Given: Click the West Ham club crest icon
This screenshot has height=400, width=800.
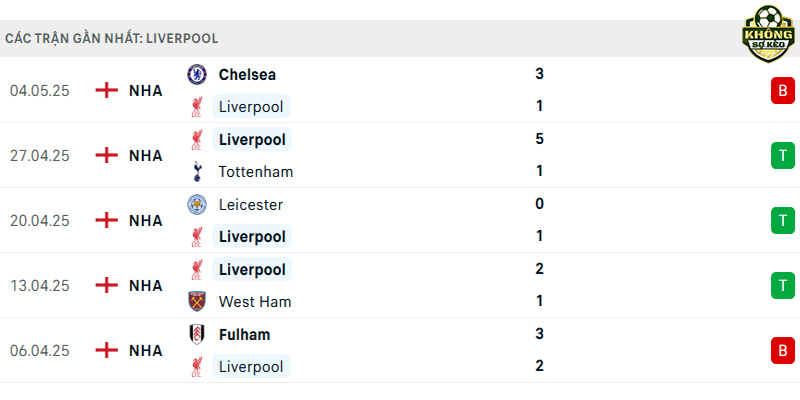Looking at the screenshot, I should click(196, 302).
